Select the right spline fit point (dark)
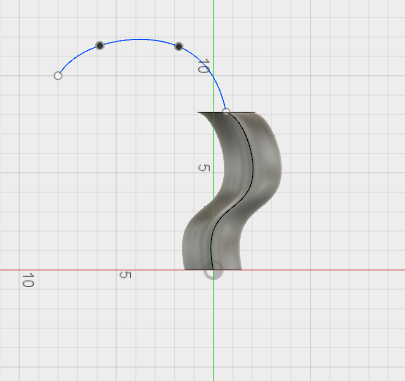 (x=179, y=46)
